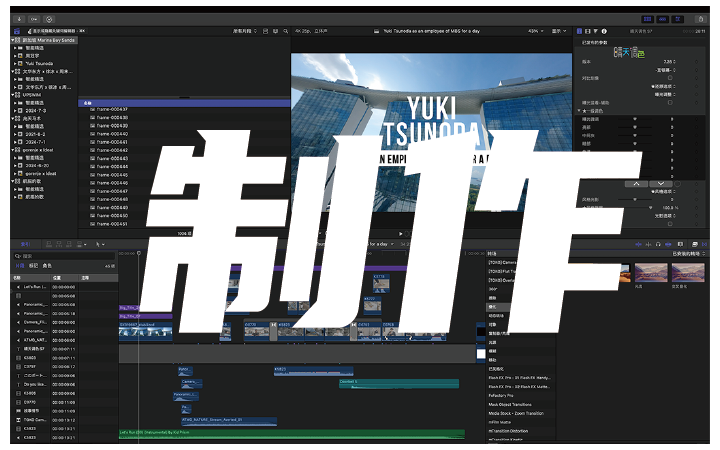Toggle the 曝光直看-辅助 checkbox
720x450 pixels.
point(670,102)
